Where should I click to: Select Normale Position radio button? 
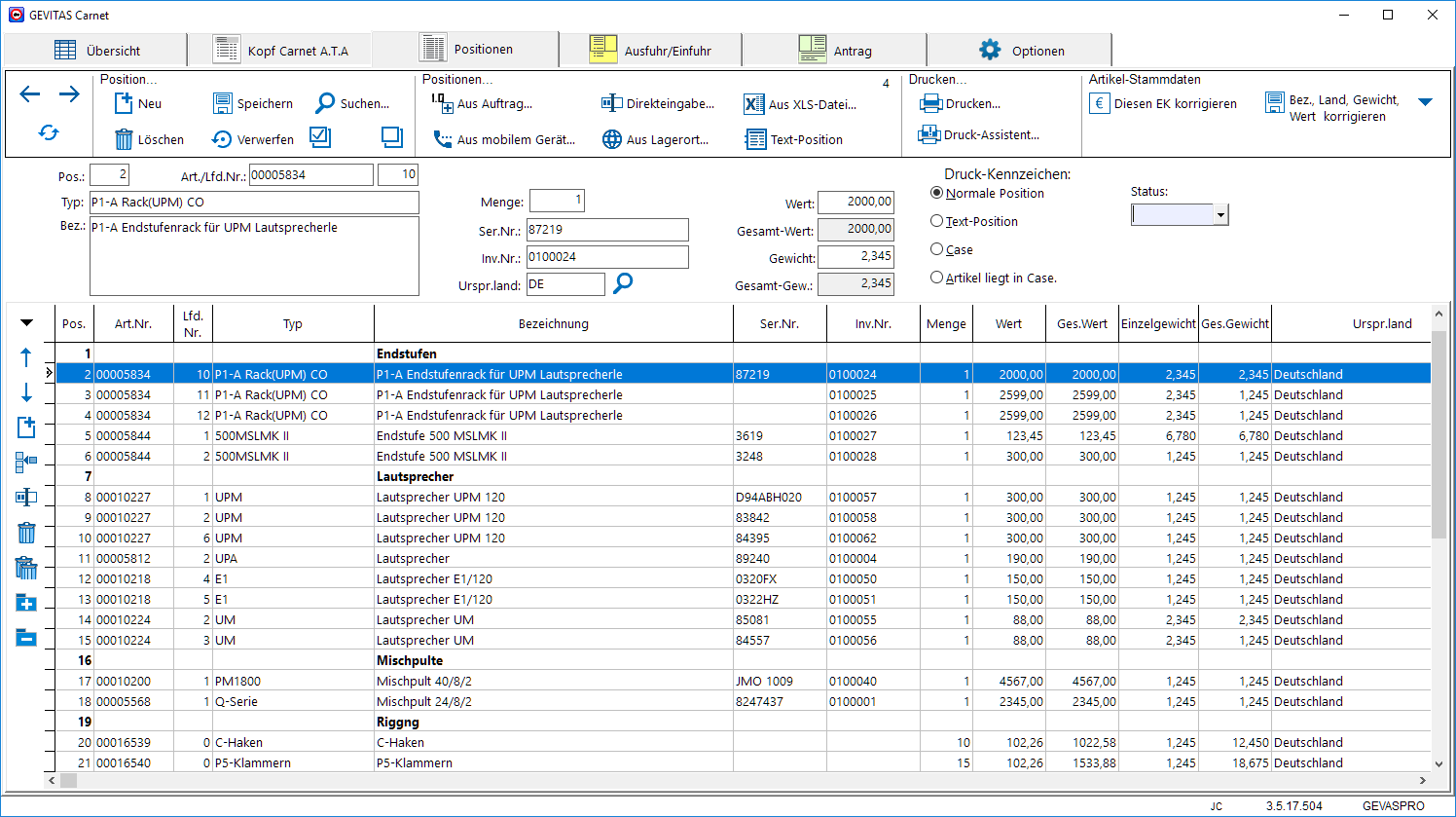(x=936, y=193)
